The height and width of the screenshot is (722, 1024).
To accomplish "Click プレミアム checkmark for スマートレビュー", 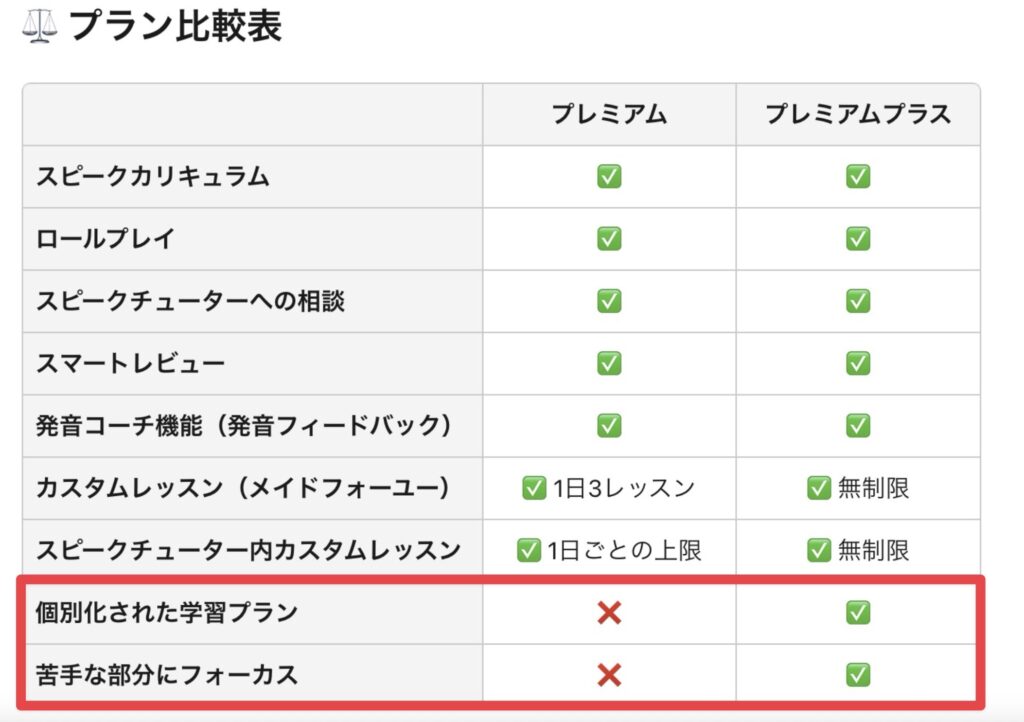I will (609, 363).
